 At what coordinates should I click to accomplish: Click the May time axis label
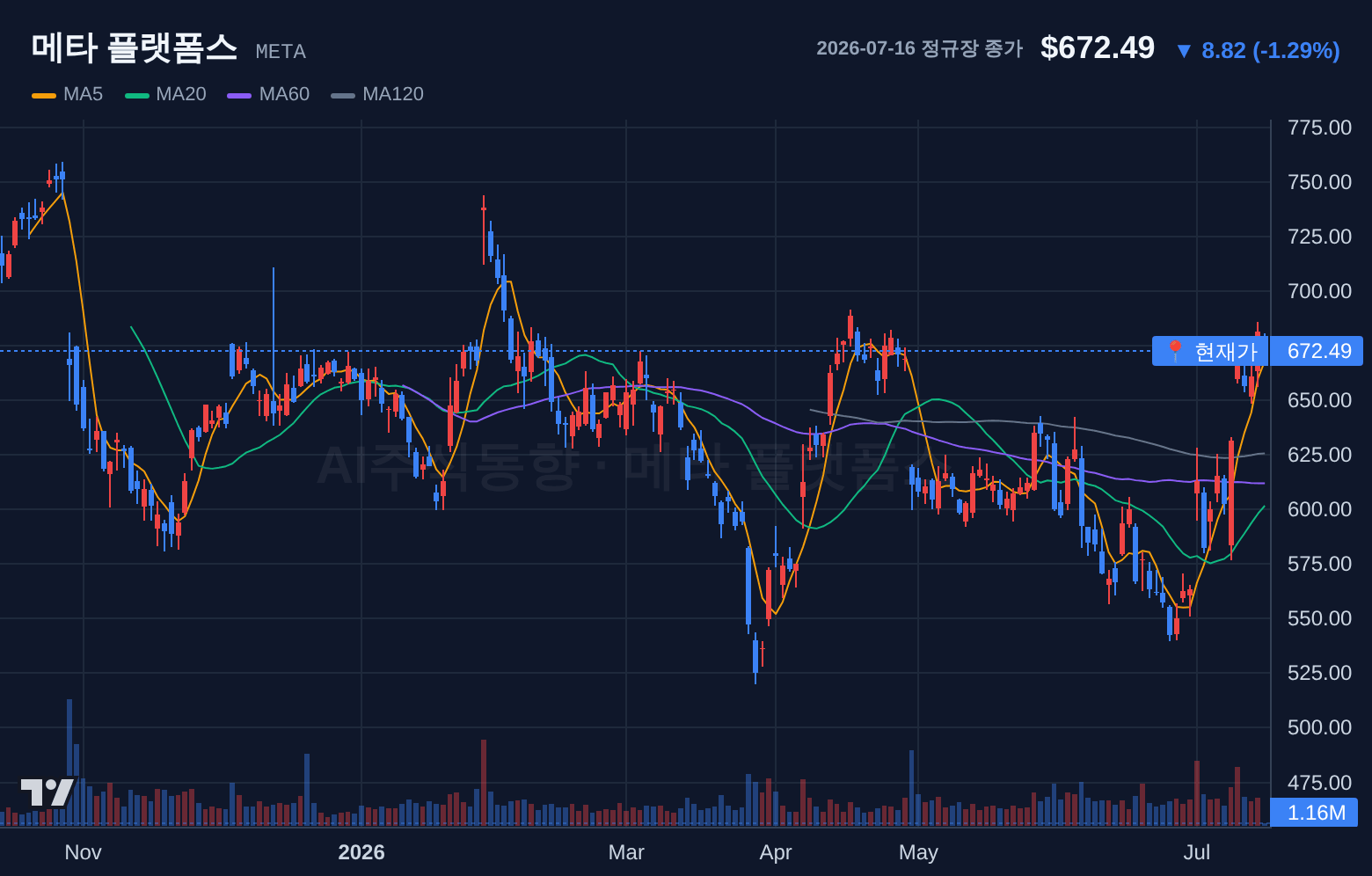(x=918, y=852)
